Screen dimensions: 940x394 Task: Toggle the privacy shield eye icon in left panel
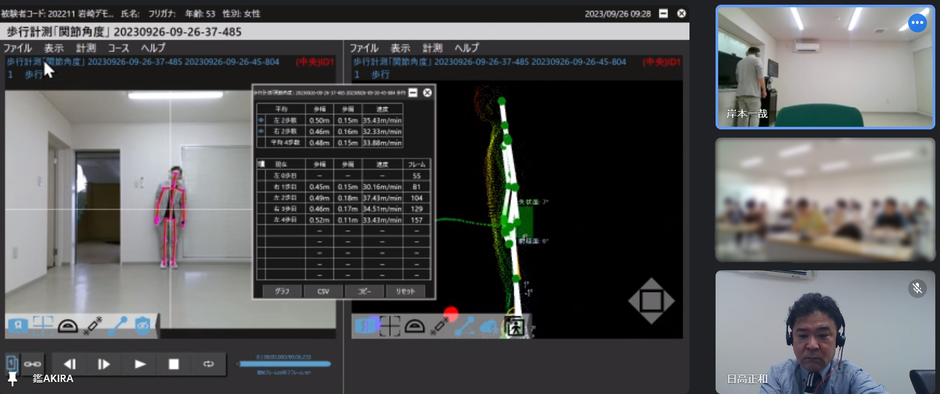[143, 325]
